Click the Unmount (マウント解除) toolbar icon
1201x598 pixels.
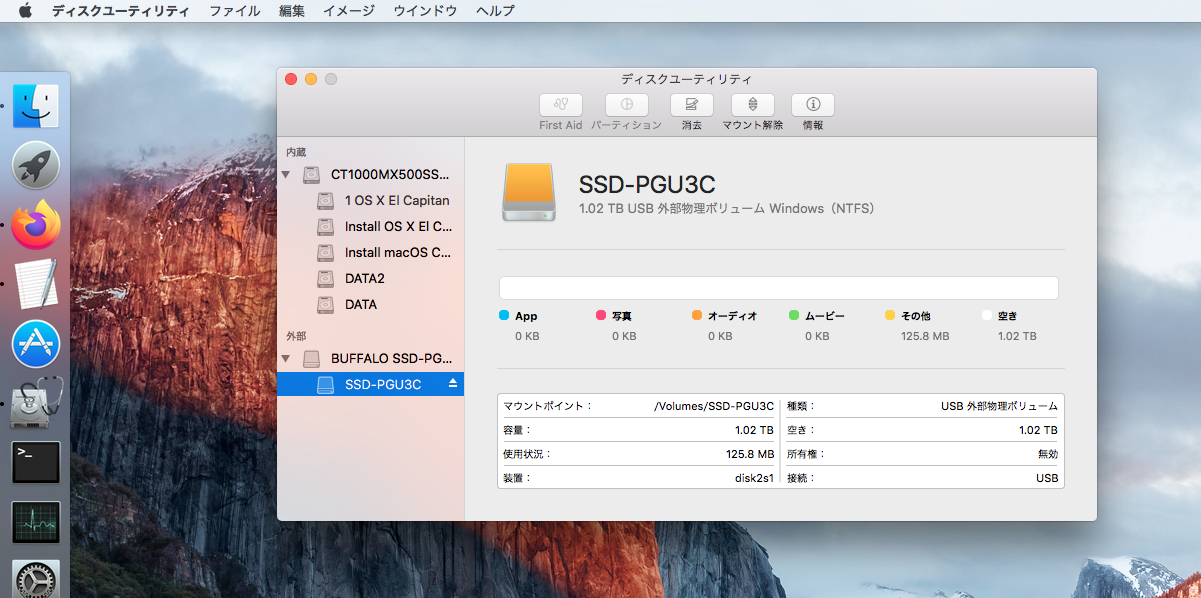point(752,105)
